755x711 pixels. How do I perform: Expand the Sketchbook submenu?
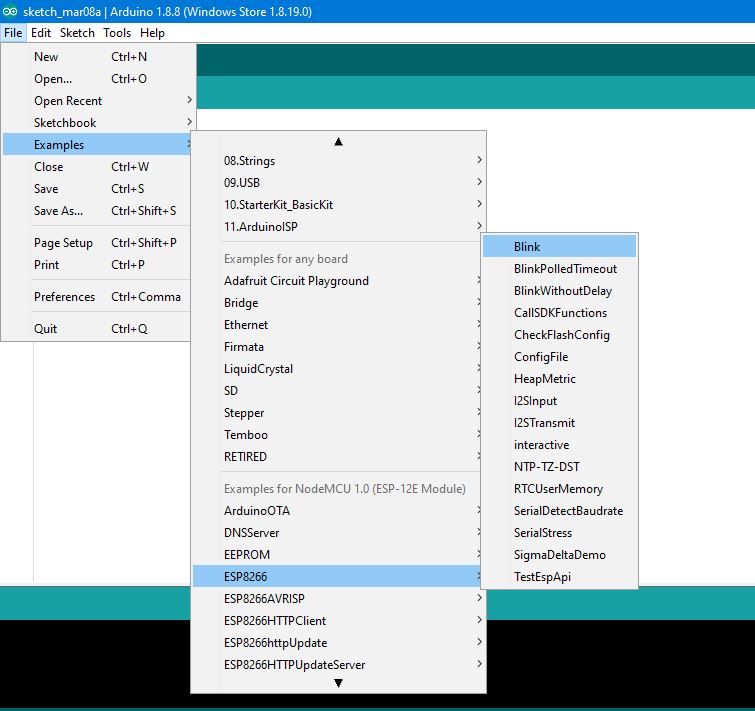pos(98,123)
